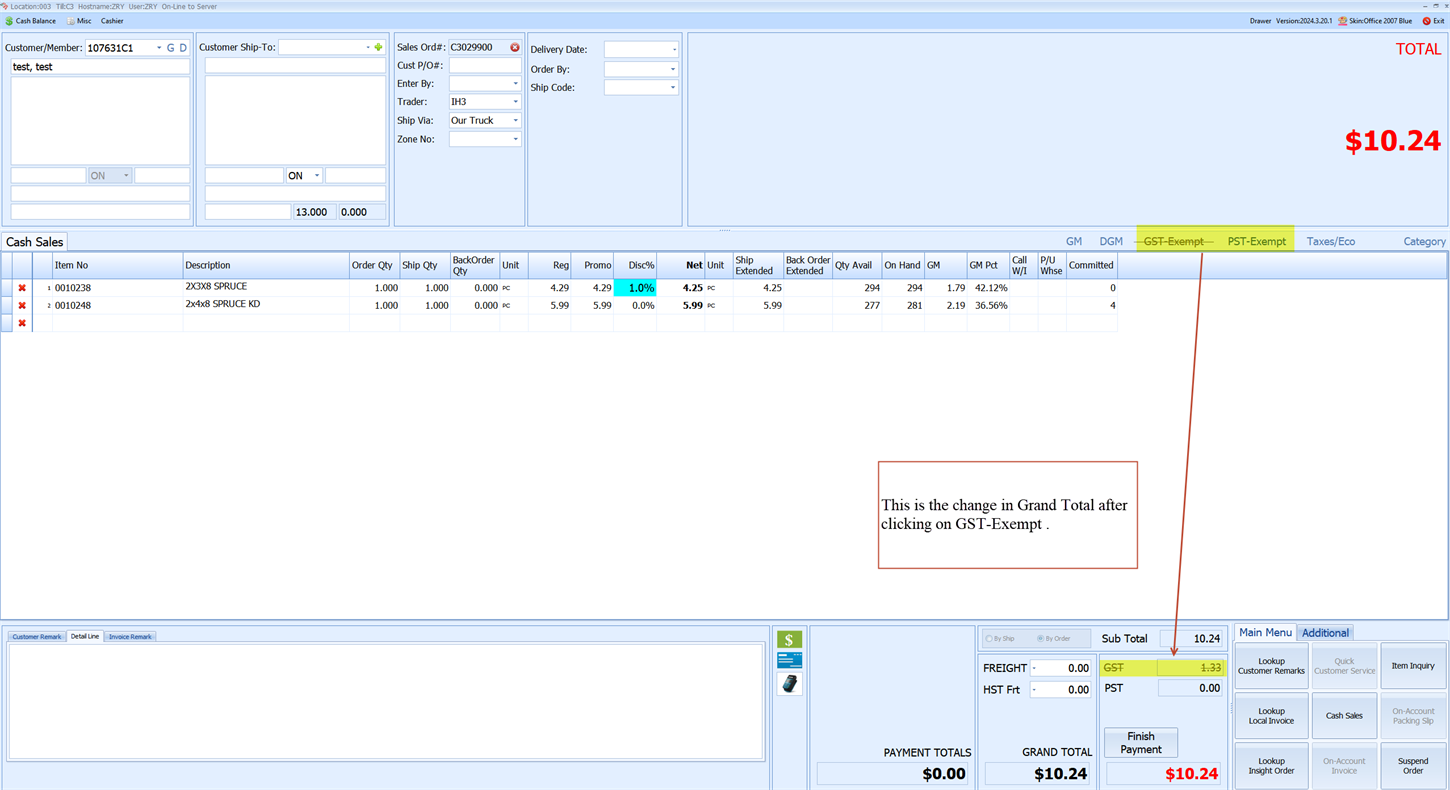Click green plus to add Customer Ship-To
1450x790 pixels.
coord(378,47)
